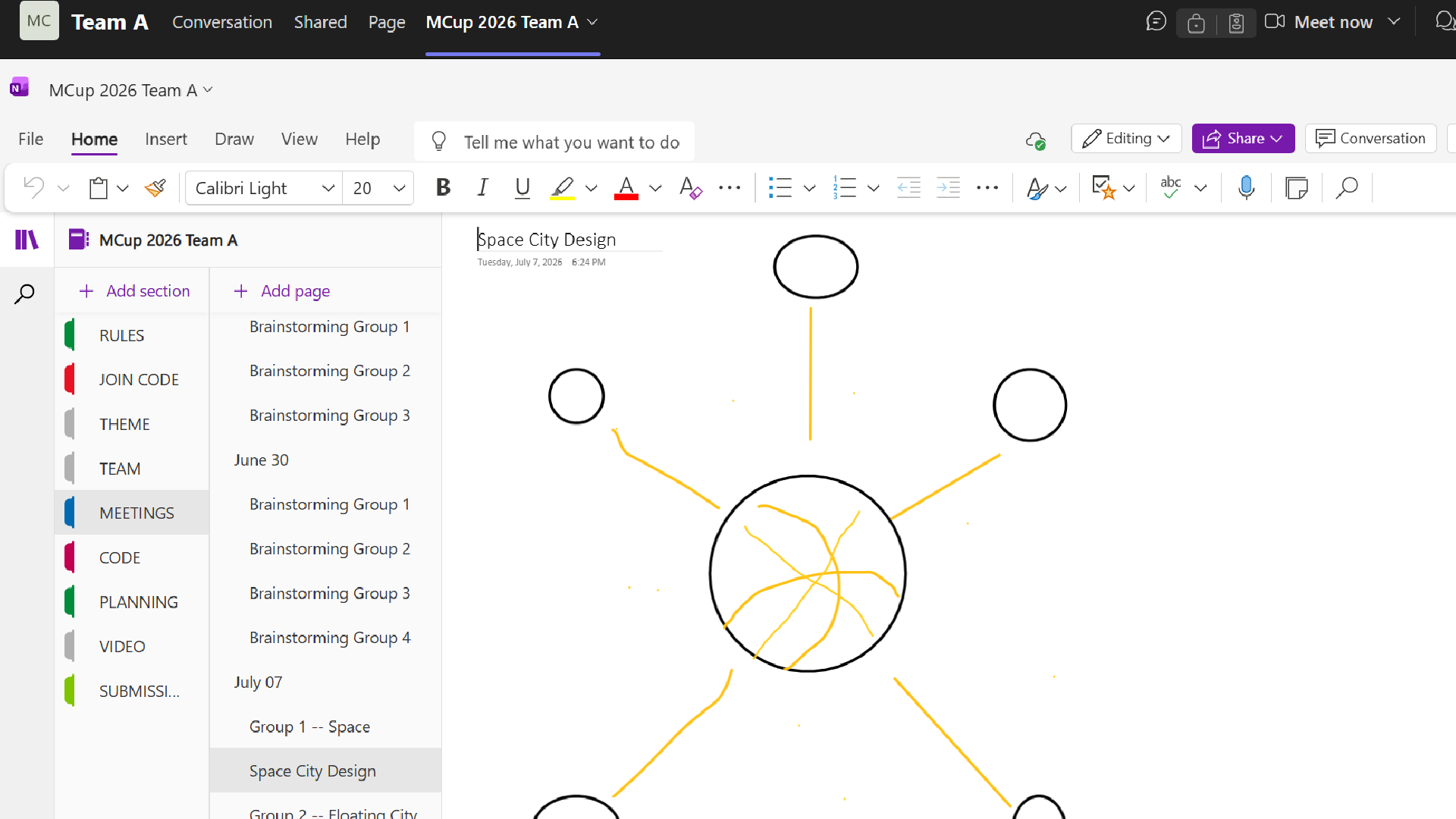Switch to the Draw ribbon tab
This screenshot has height=819, width=1456.
tap(234, 140)
